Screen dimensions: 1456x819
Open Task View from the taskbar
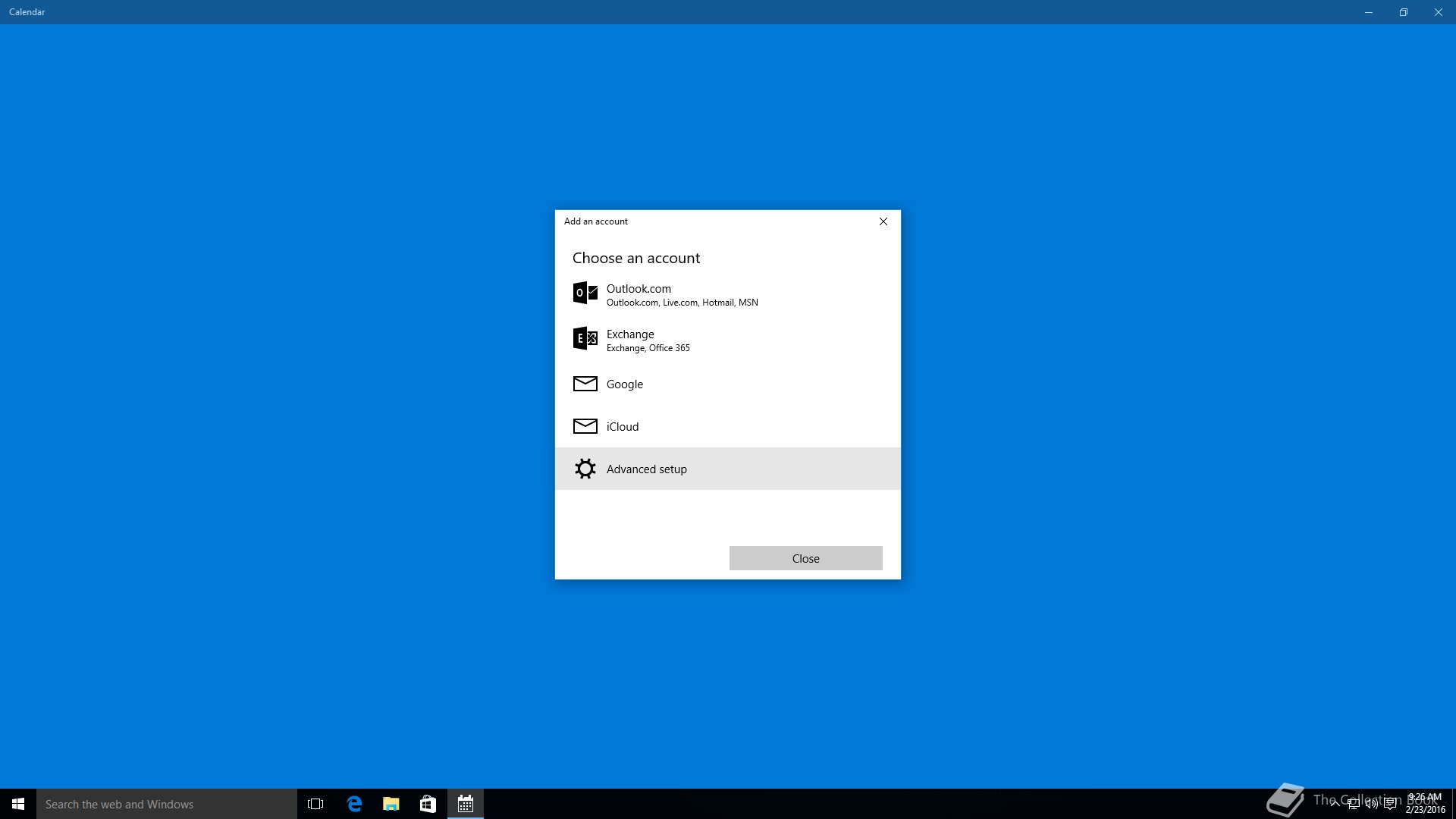tap(315, 804)
